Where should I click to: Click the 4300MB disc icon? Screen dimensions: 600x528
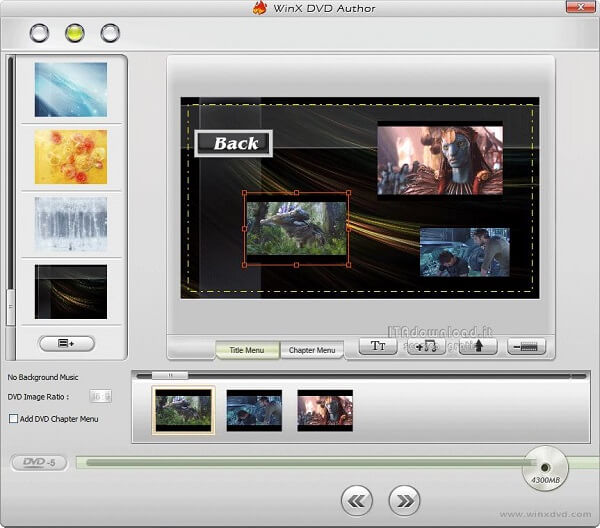click(x=545, y=469)
